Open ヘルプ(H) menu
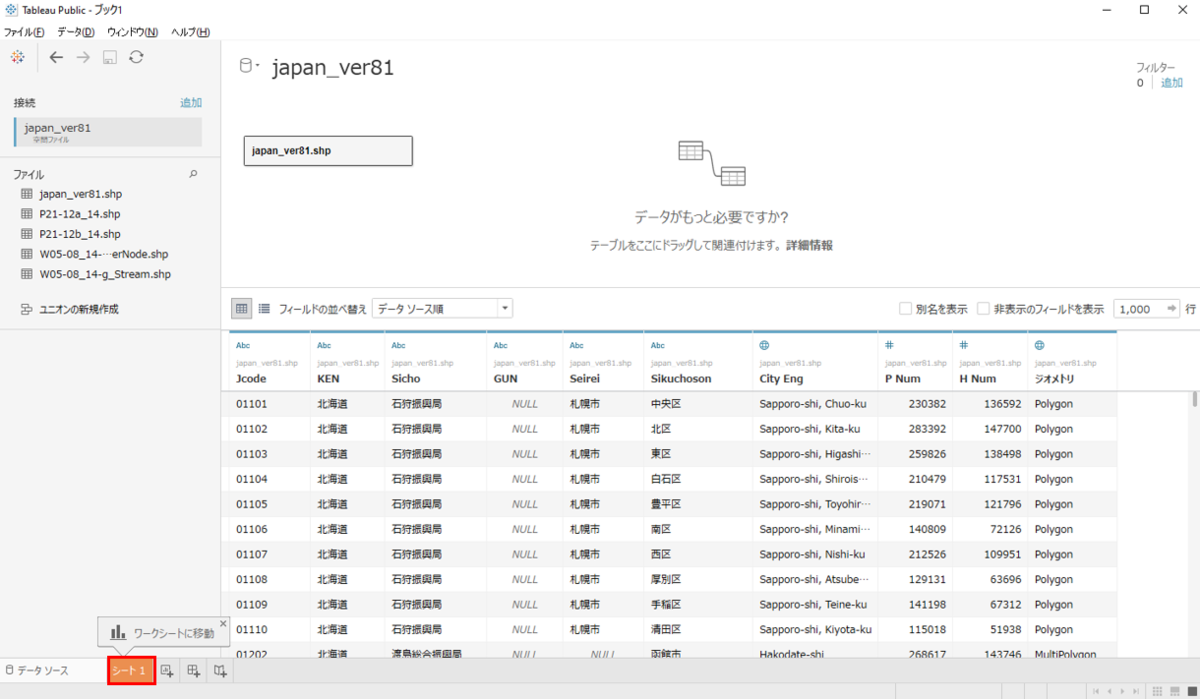 tap(190, 32)
